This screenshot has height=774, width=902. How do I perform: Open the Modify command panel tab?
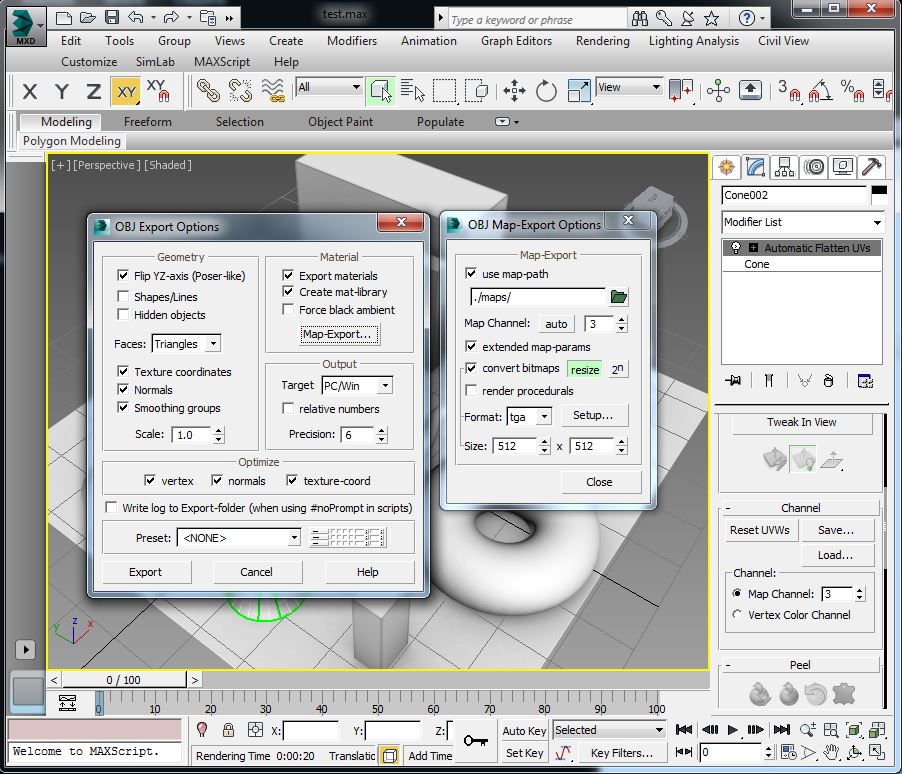[x=755, y=167]
